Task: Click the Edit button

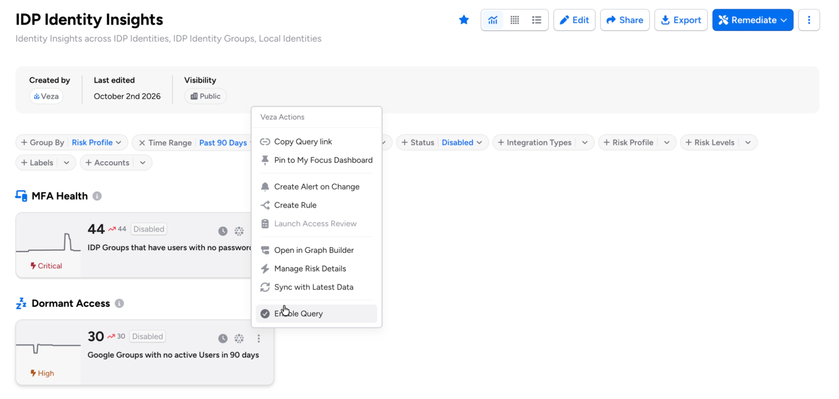Action: pyautogui.click(x=574, y=20)
